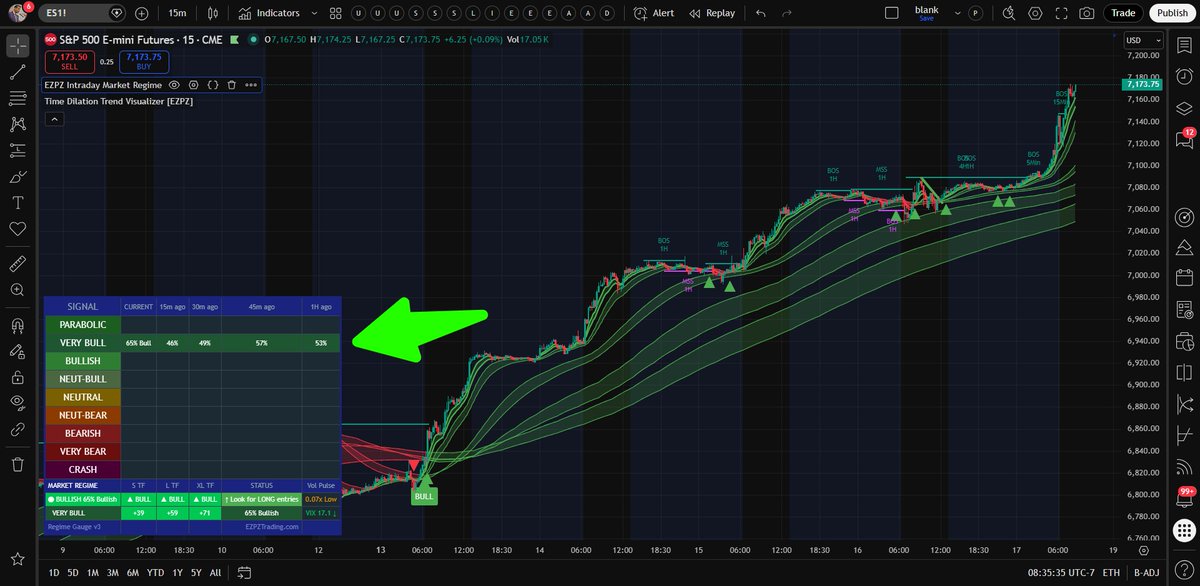Expand the Indicators favorites dropdown arrow
Image resolution: width=1200 pixels, height=586 pixels.
[x=314, y=13]
